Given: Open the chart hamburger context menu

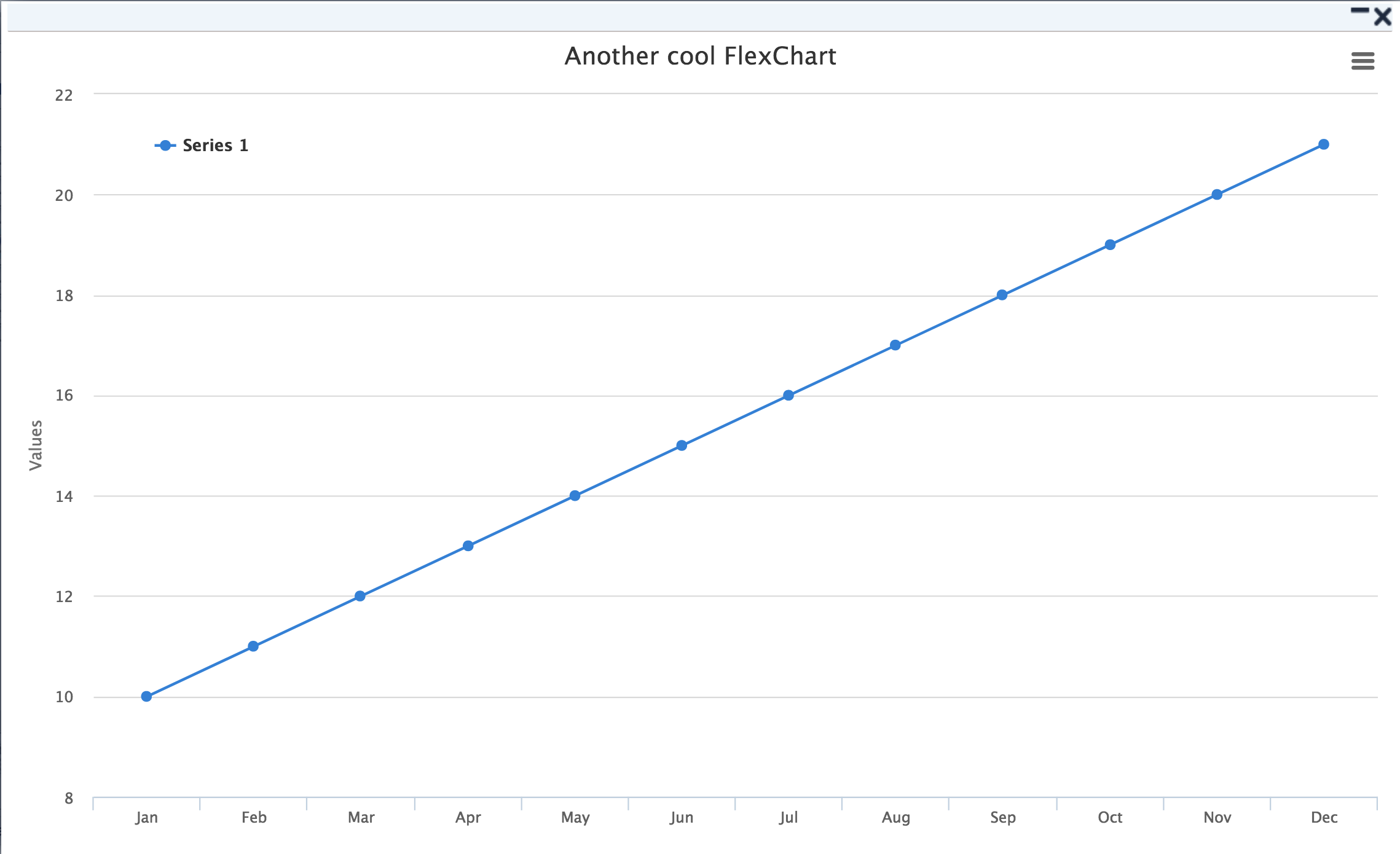Looking at the screenshot, I should pyautogui.click(x=1363, y=61).
